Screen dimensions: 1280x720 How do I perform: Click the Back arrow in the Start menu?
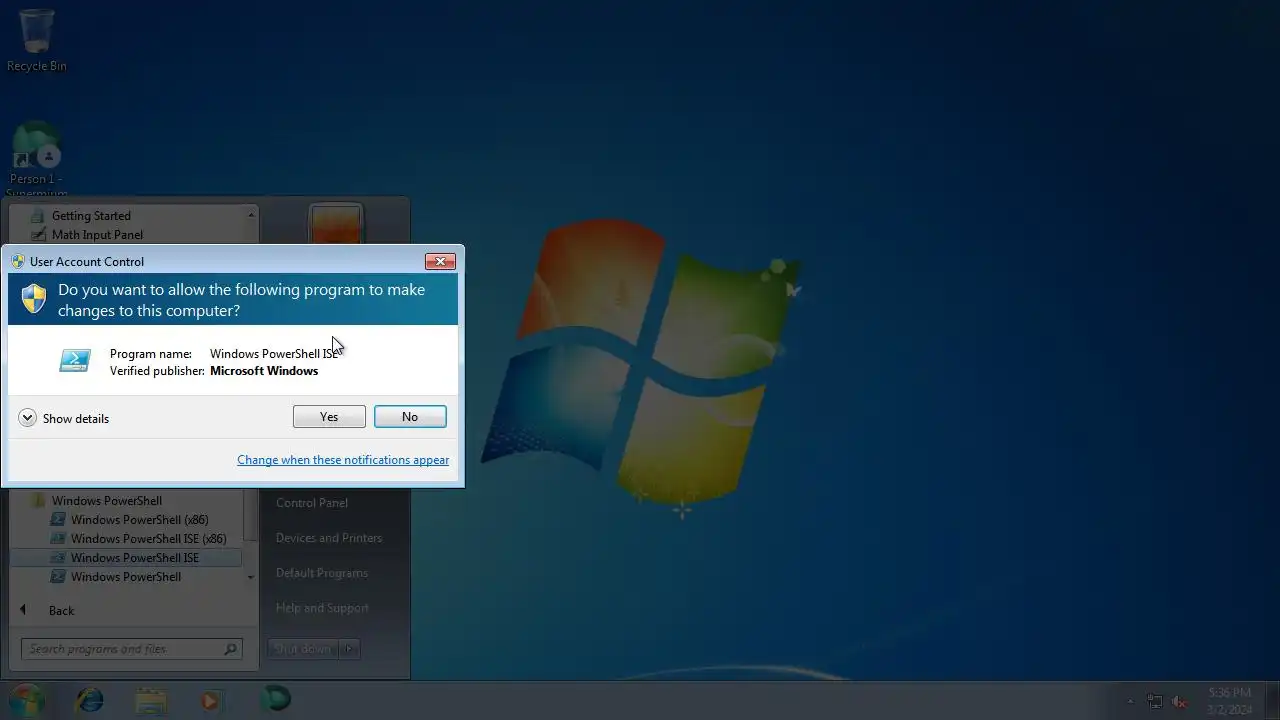[23, 610]
